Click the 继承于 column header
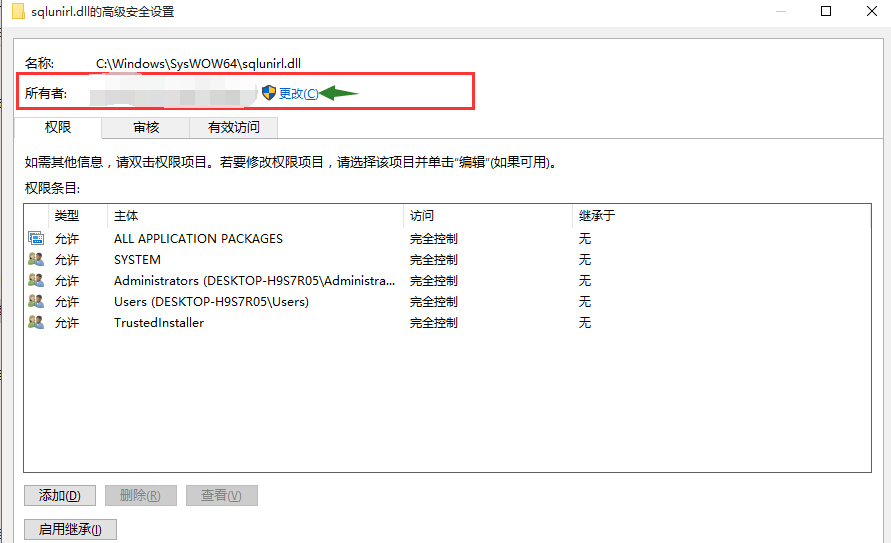Image resolution: width=891 pixels, height=543 pixels. click(597, 216)
